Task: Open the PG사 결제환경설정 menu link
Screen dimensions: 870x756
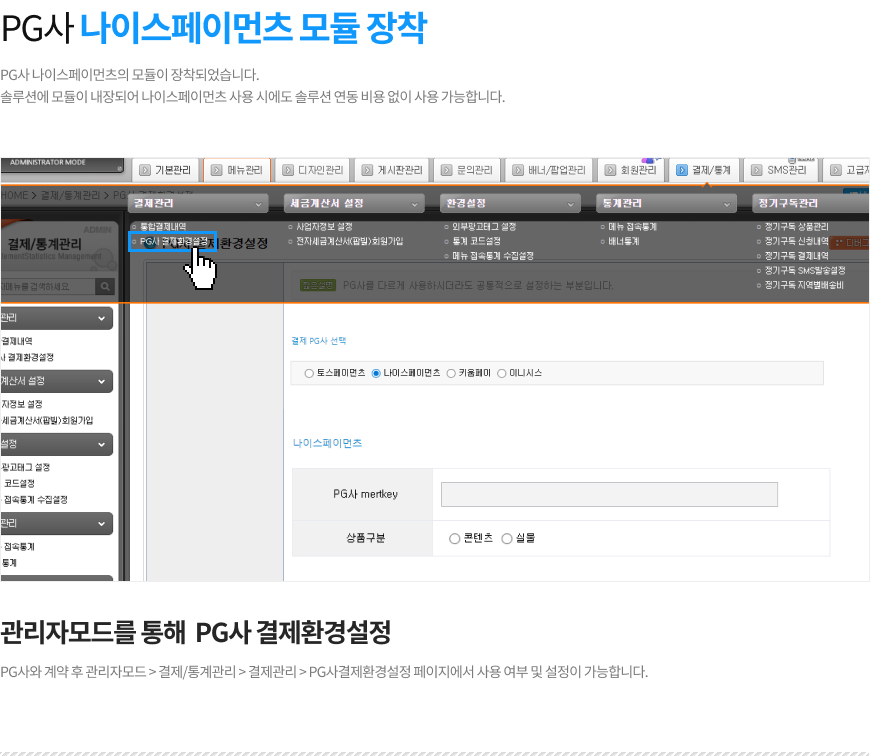Action: click(174, 241)
